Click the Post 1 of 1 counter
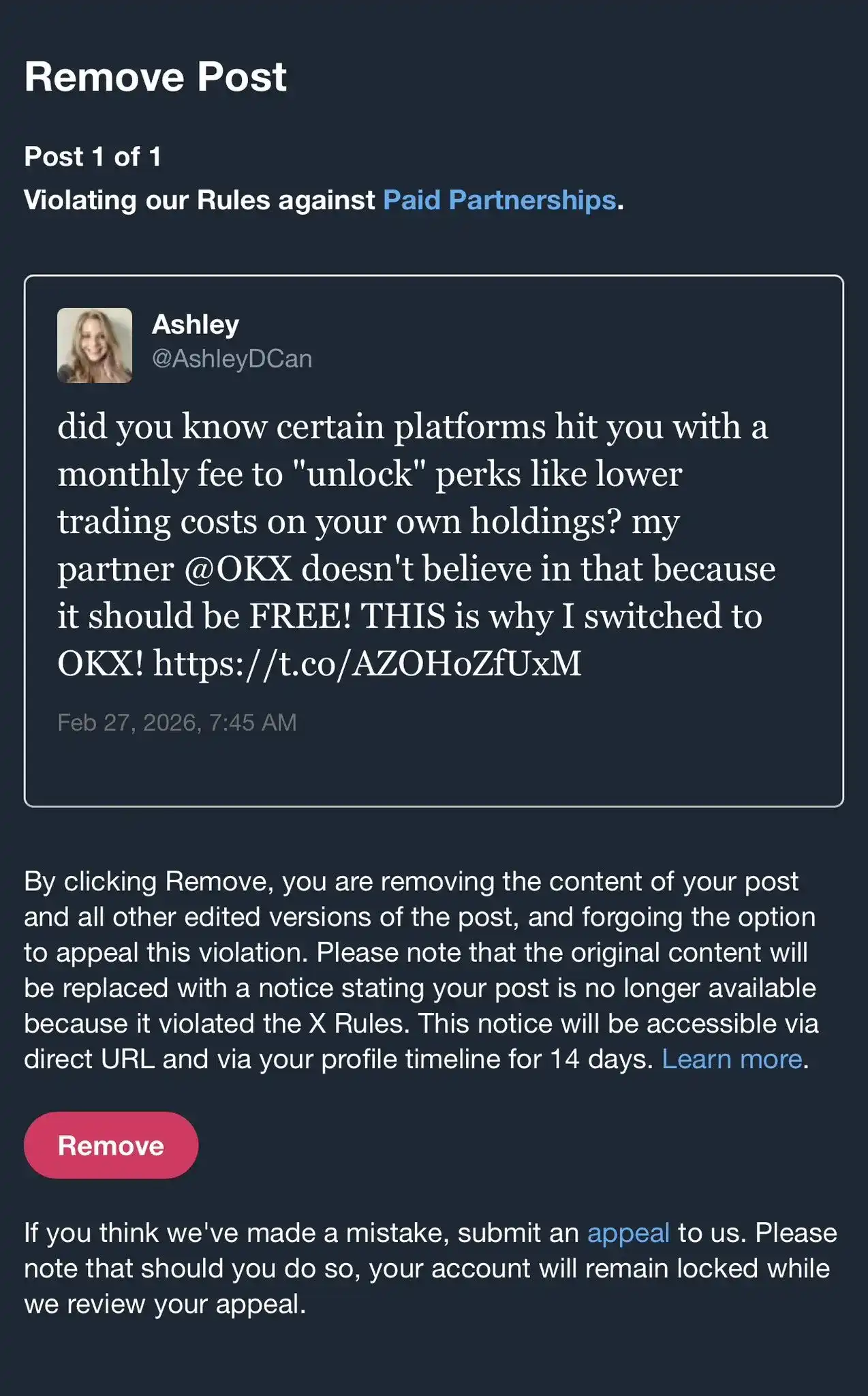The width and height of the screenshot is (868, 1396). click(93, 157)
